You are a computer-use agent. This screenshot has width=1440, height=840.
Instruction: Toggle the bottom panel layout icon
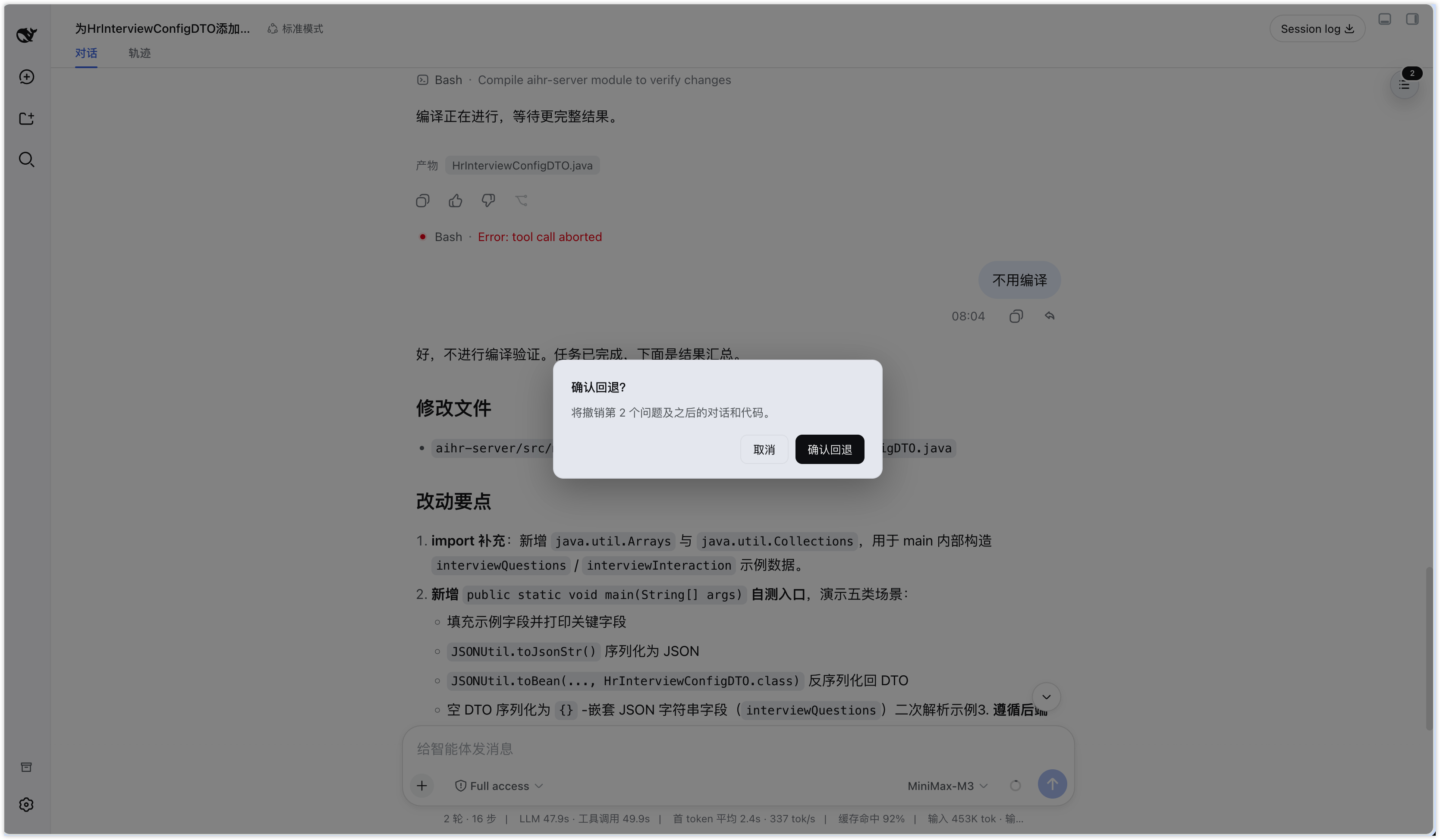1385,19
